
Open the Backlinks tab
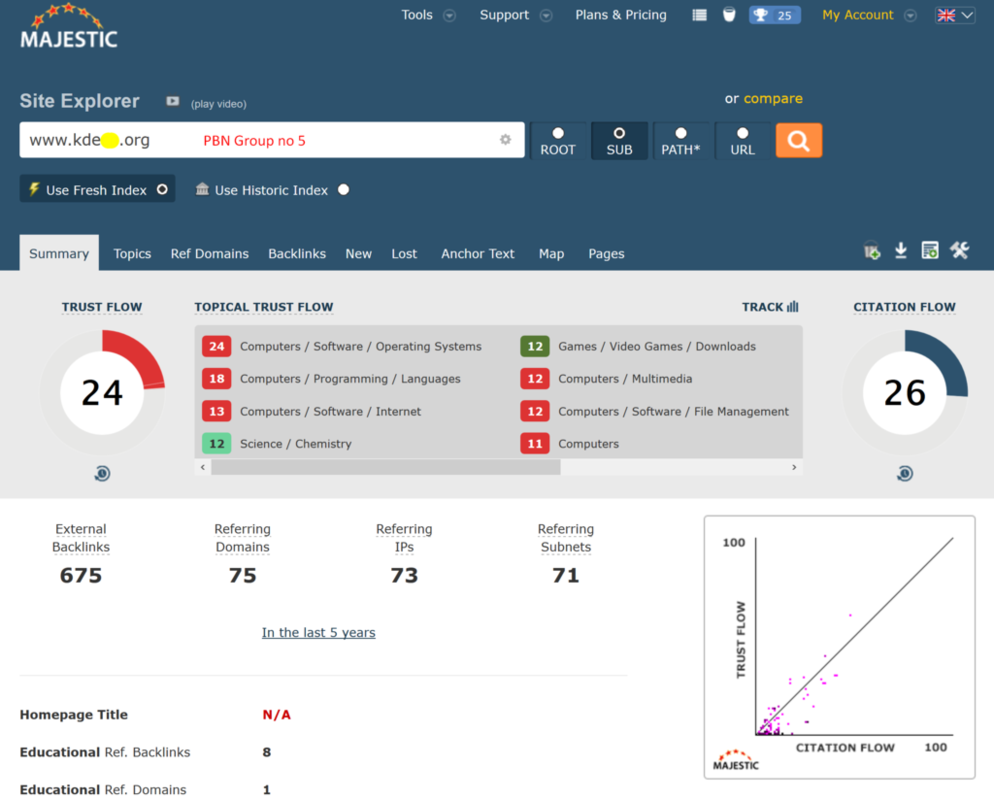click(x=297, y=254)
